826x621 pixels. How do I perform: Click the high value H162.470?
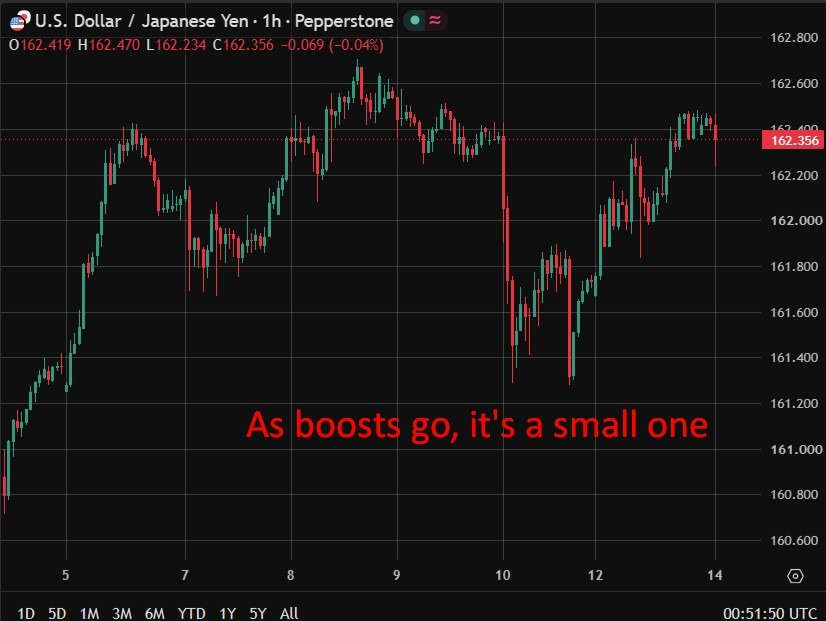pyautogui.click(x=109, y=45)
